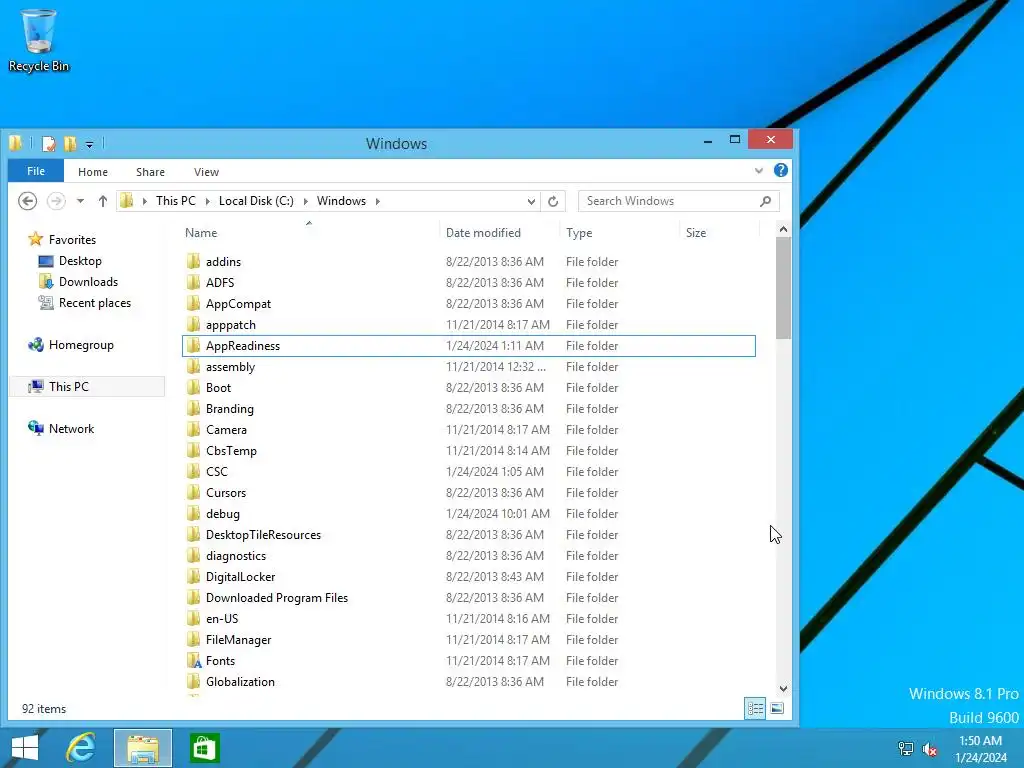
Task: Sort by Date modified column header
Action: click(x=500, y=232)
